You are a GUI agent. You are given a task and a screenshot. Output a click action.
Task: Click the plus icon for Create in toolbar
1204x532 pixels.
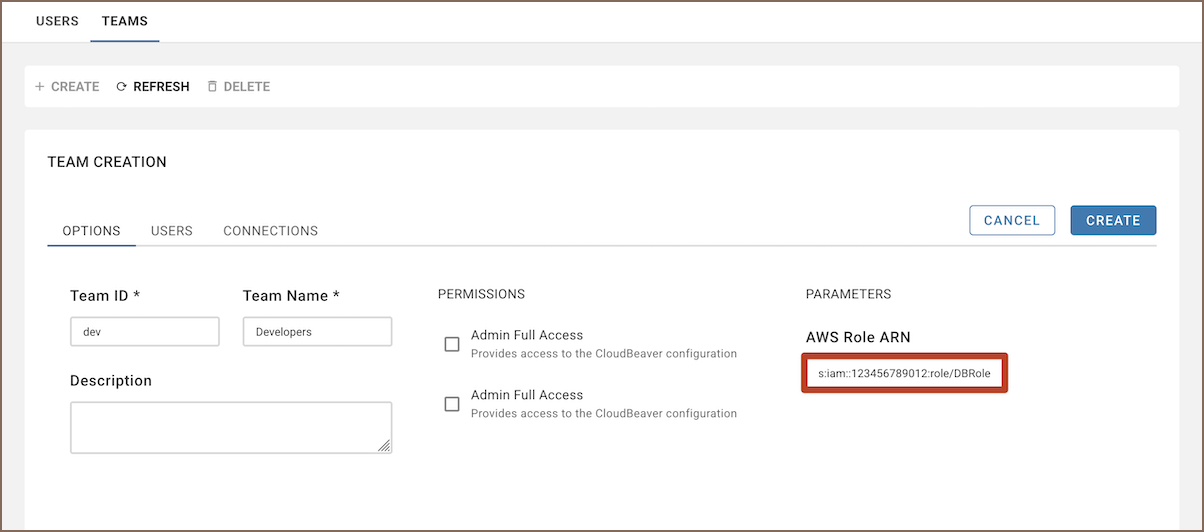pyautogui.click(x=40, y=87)
